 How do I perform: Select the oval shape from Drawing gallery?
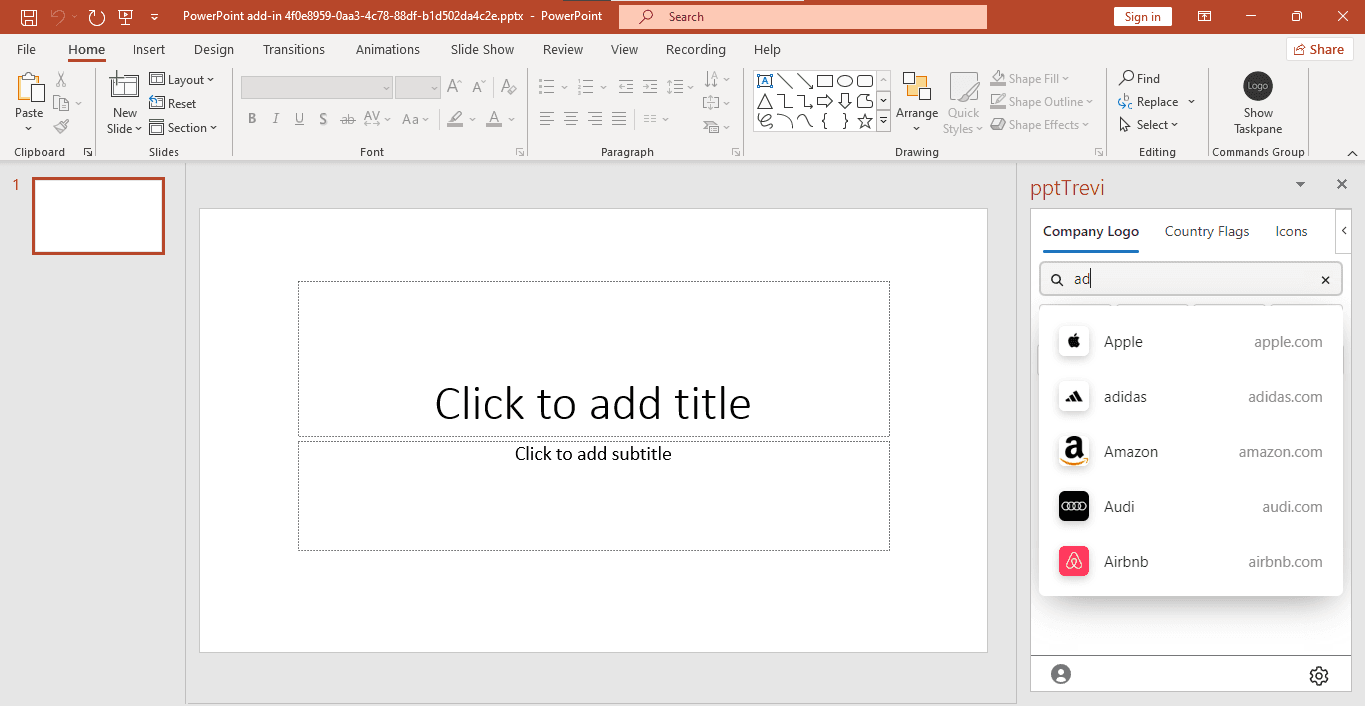click(x=844, y=80)
